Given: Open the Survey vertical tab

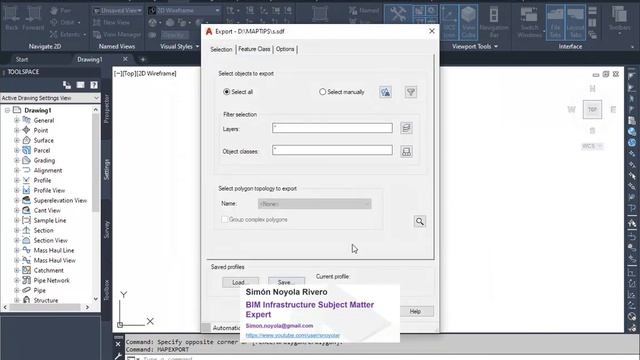Looking at the screenshot, I should [107, 229].
